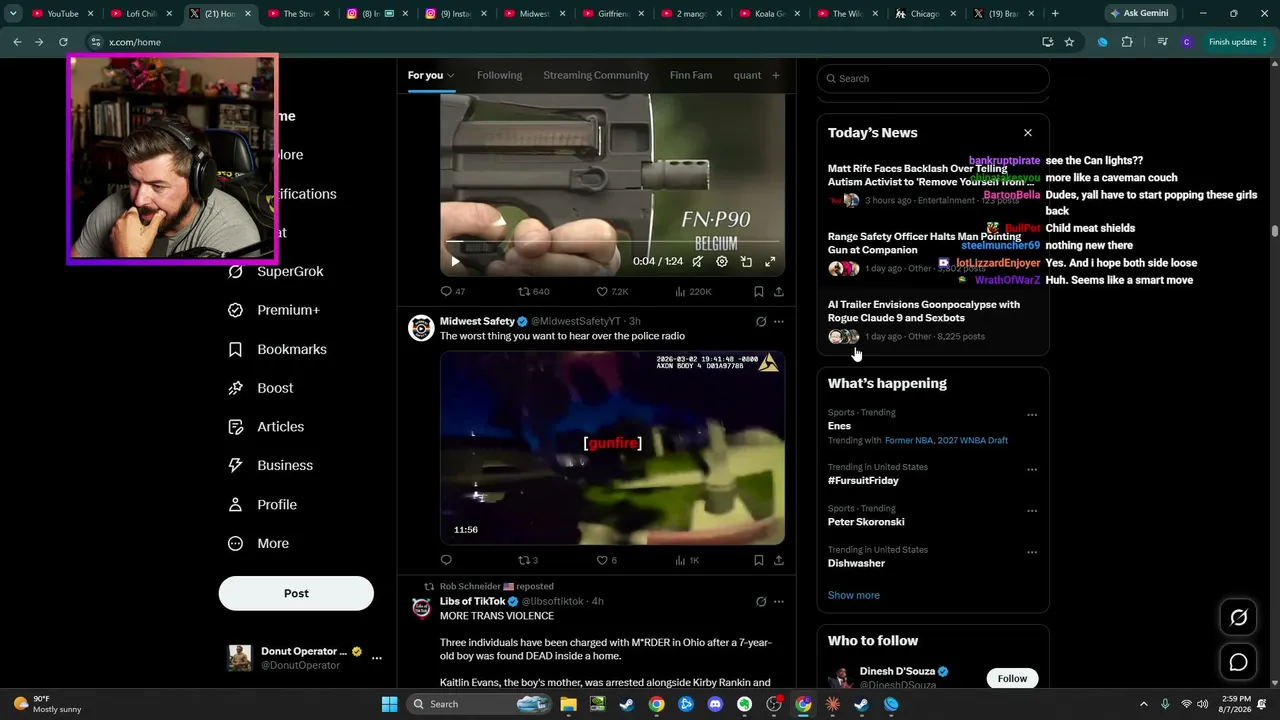View analytics showing 220K views

[693, 292]
